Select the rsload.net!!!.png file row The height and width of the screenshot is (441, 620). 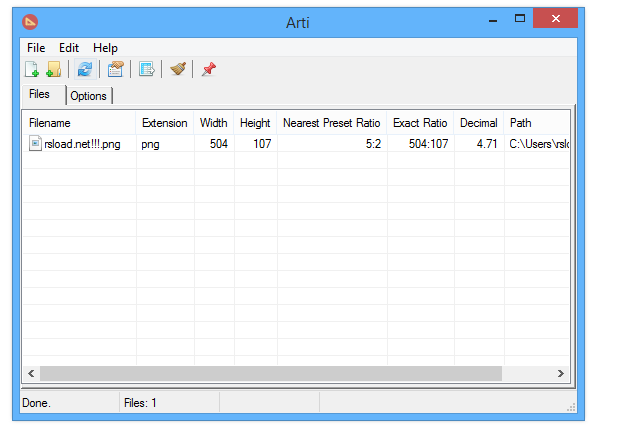tap(296, 144)
